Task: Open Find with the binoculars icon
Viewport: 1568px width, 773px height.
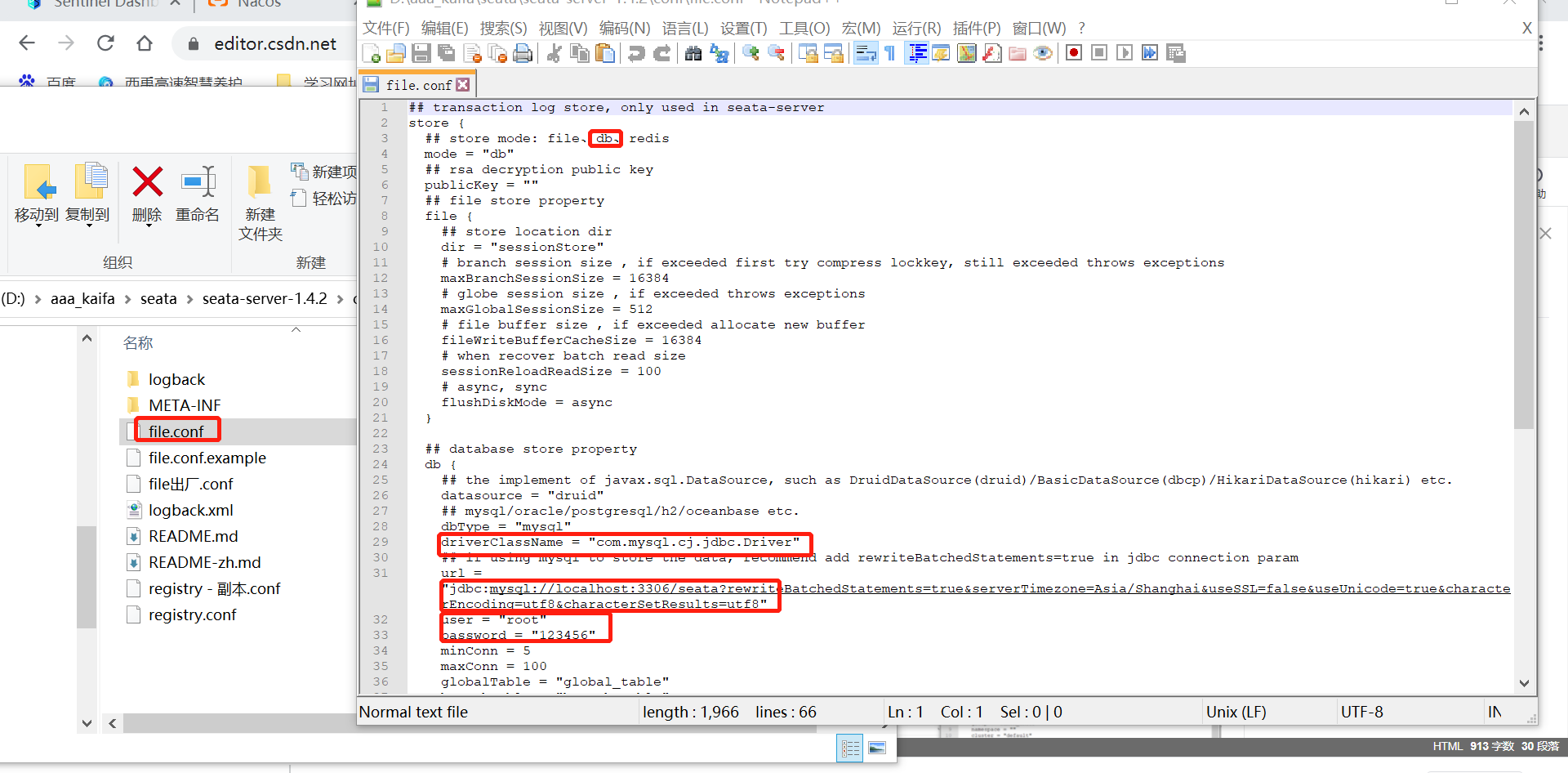Action: [692, 52]
